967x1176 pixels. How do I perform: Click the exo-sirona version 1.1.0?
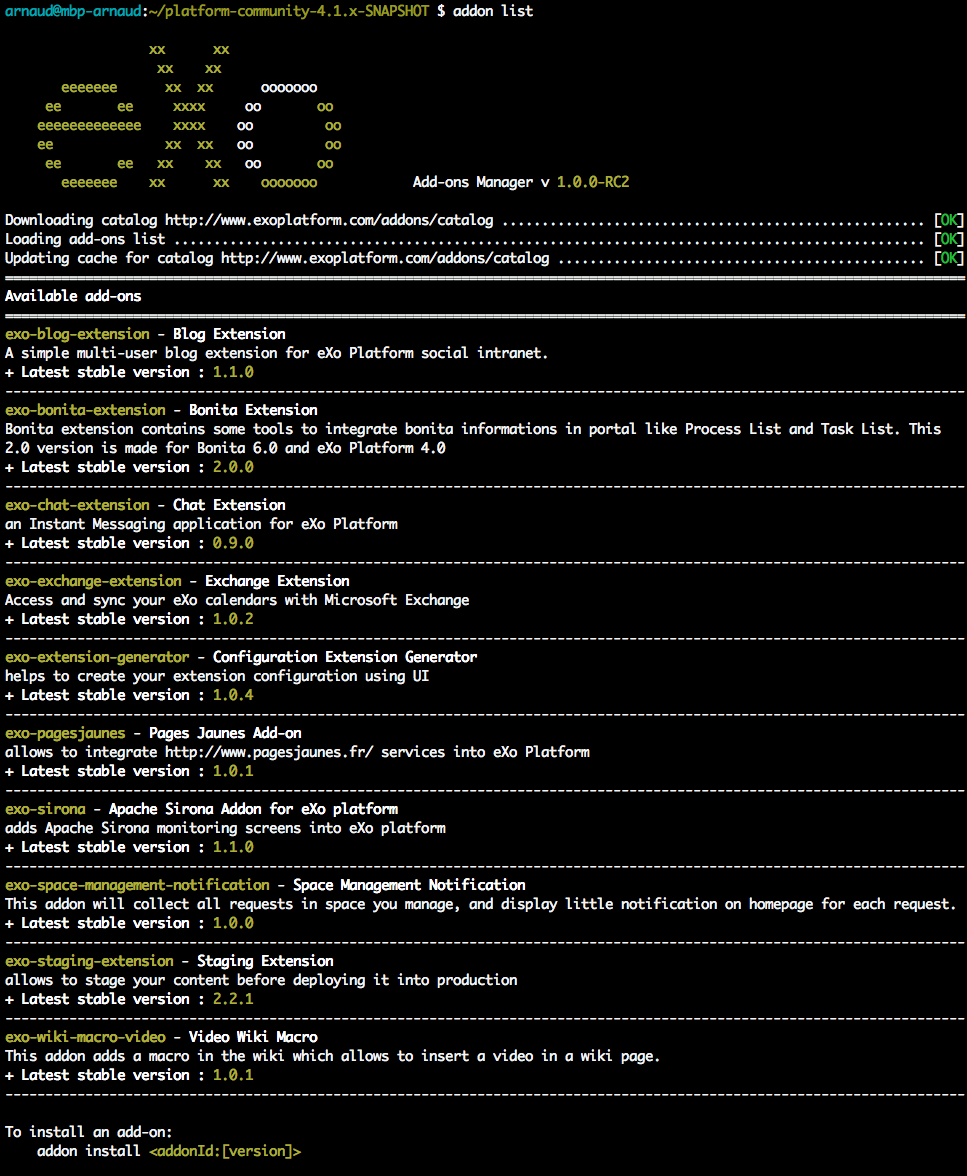point(233,848)
